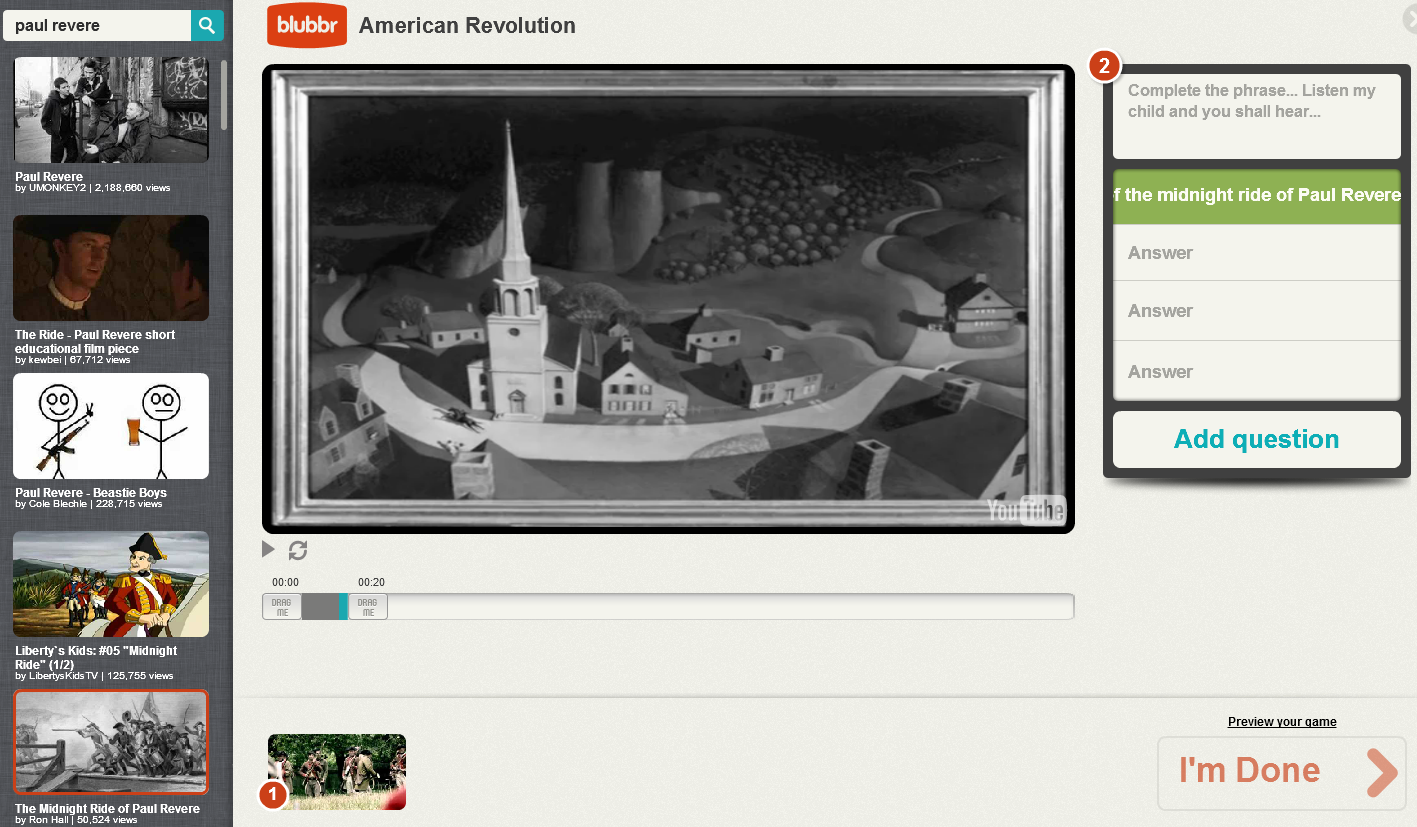The width and height of the screenshot is (1417, 827).
Task: Select The Ride short educational film thumbnail
Action: tap(111, 268)
